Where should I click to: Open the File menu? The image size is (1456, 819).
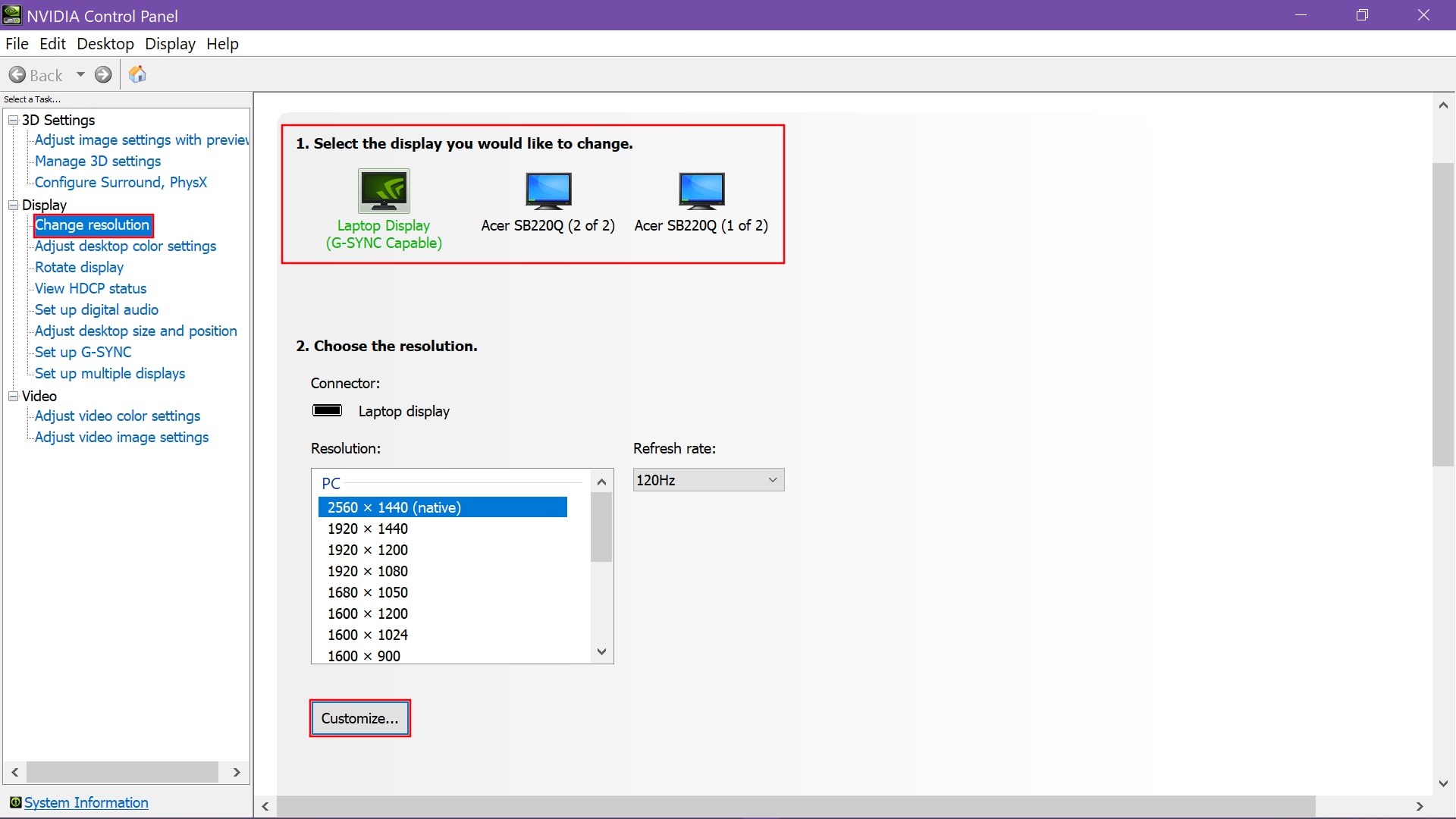click(16, 43)
